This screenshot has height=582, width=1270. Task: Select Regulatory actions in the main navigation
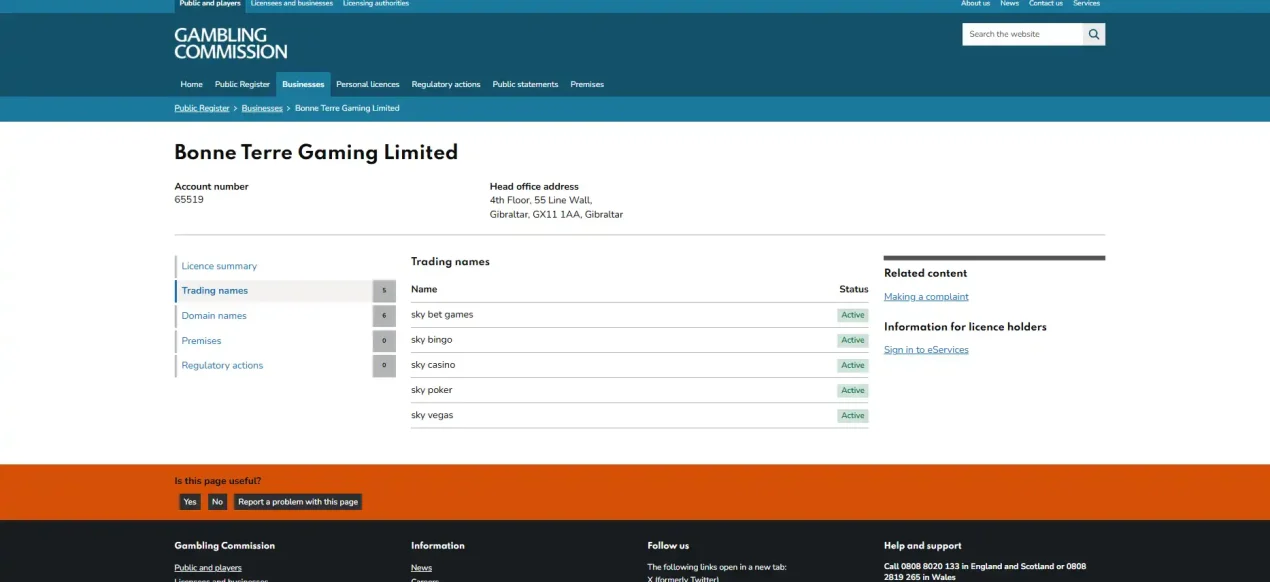(x=446, y=84)
